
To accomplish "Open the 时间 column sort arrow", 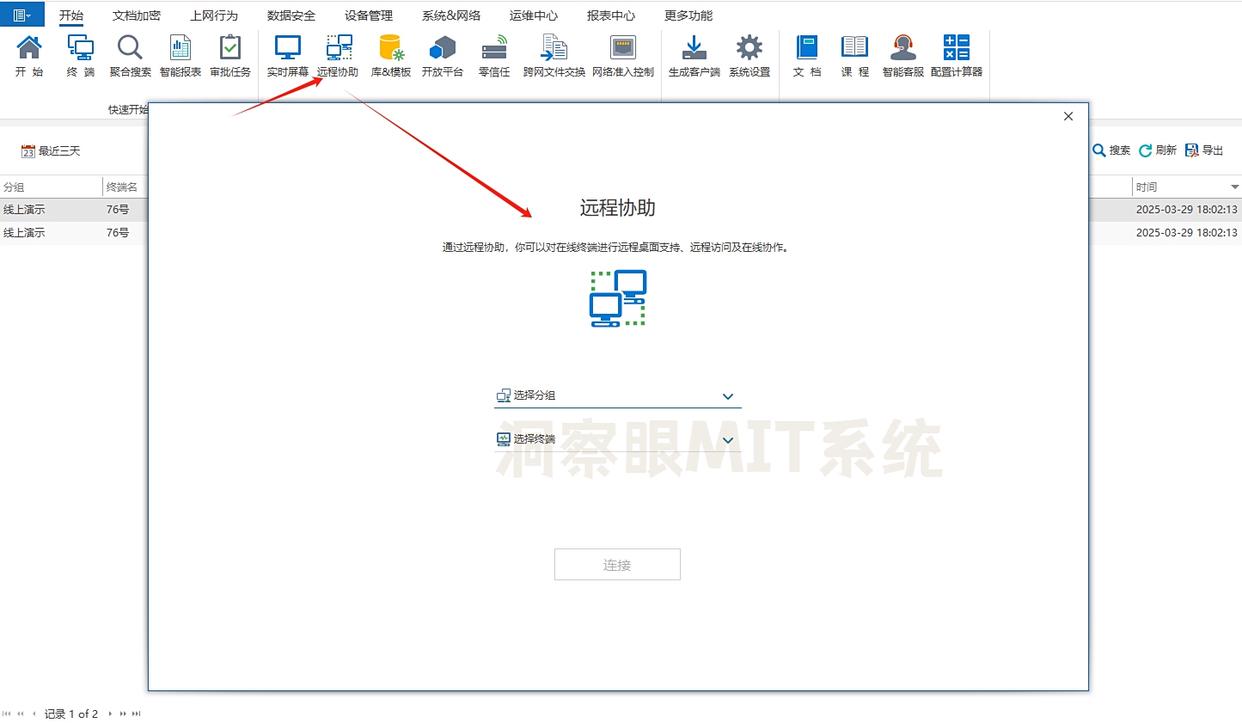I will tap(1234, 187).
